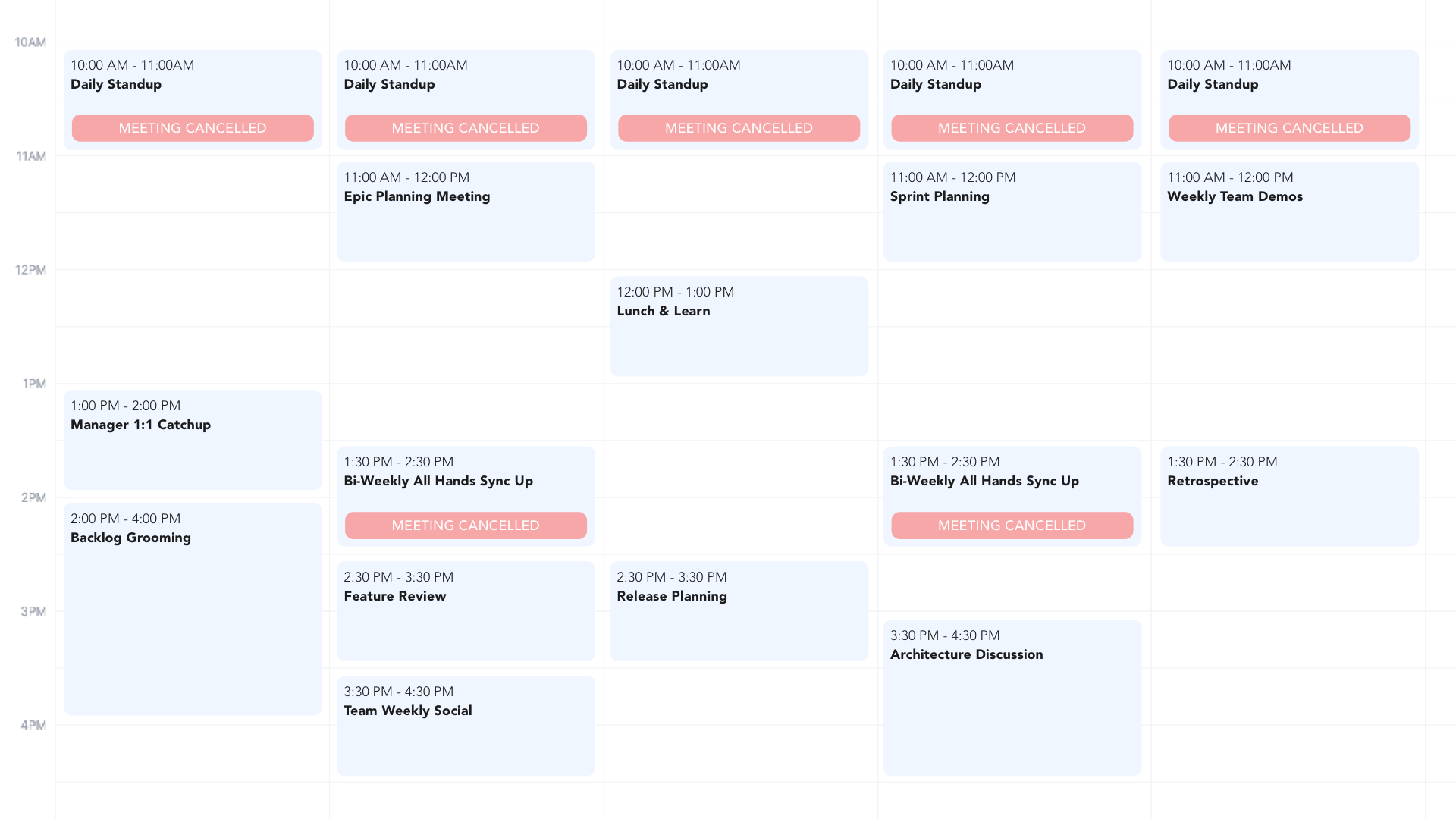The image size is (1456, 819).
Task: Click the cancelled badge on Sprint Planning day's All Hands
Action: pos(1012,525)
